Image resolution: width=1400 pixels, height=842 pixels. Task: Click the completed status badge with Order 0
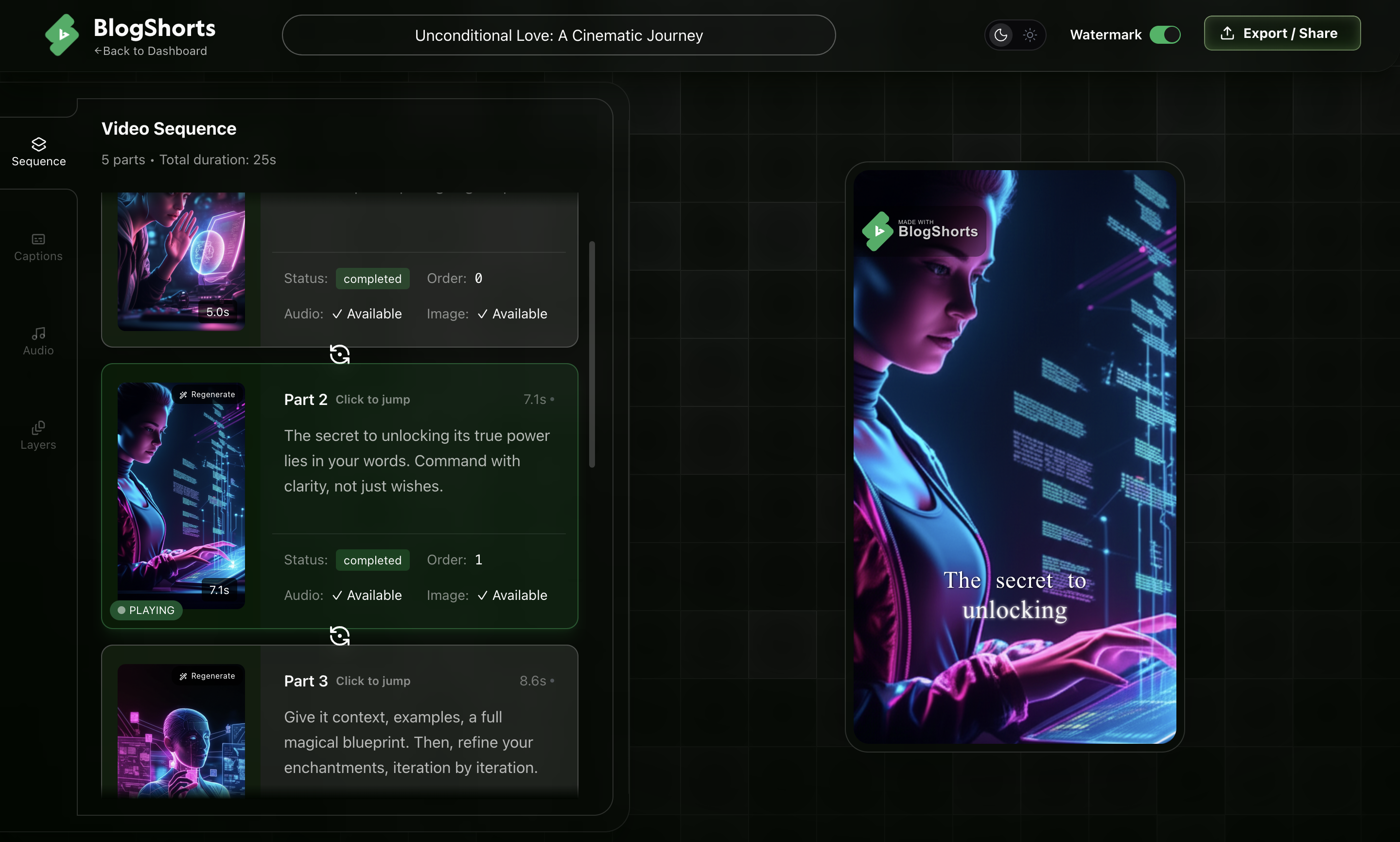(x=372, y=279)
